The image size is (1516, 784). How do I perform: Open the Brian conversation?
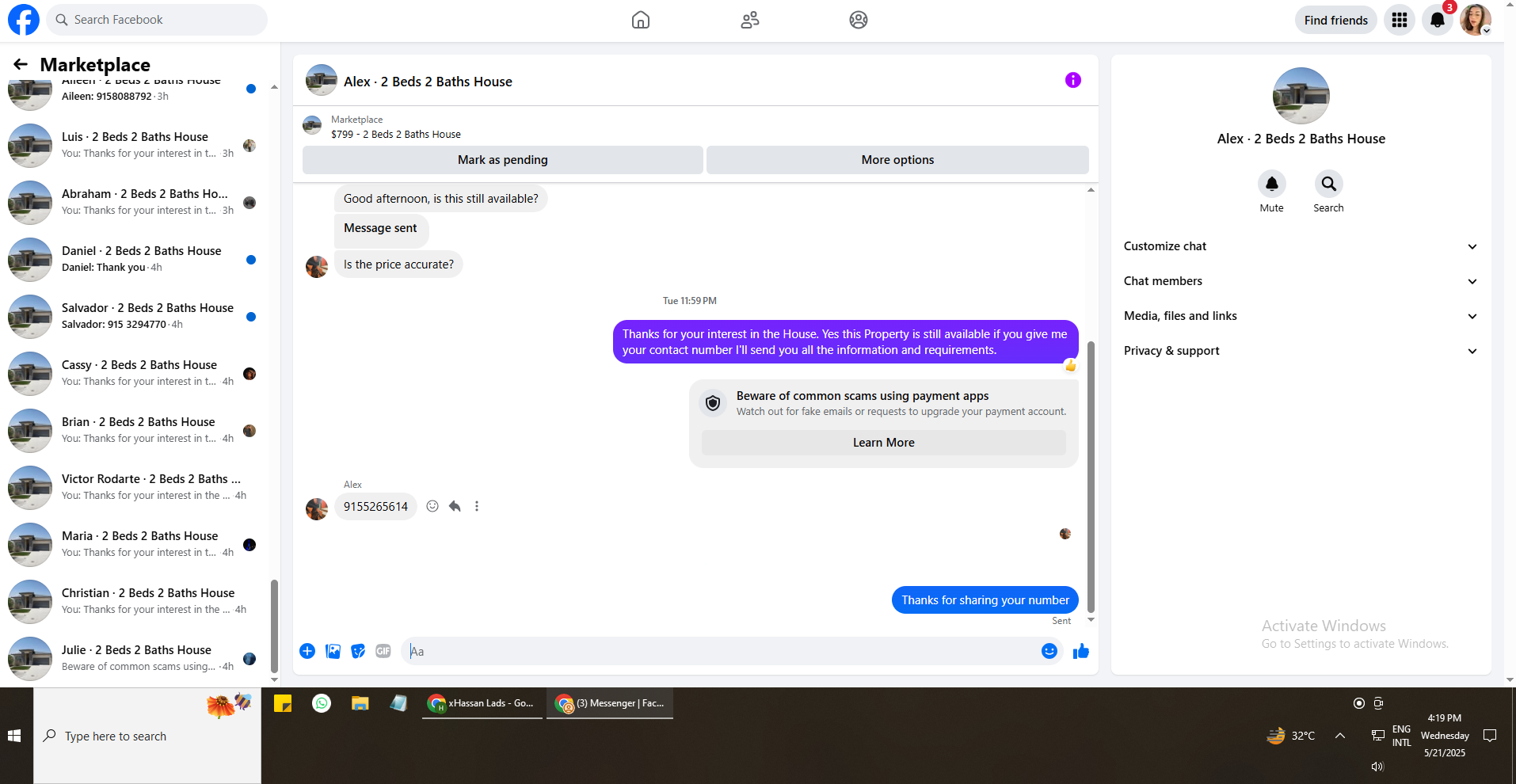pyautogui.click(x=135, y=431)
